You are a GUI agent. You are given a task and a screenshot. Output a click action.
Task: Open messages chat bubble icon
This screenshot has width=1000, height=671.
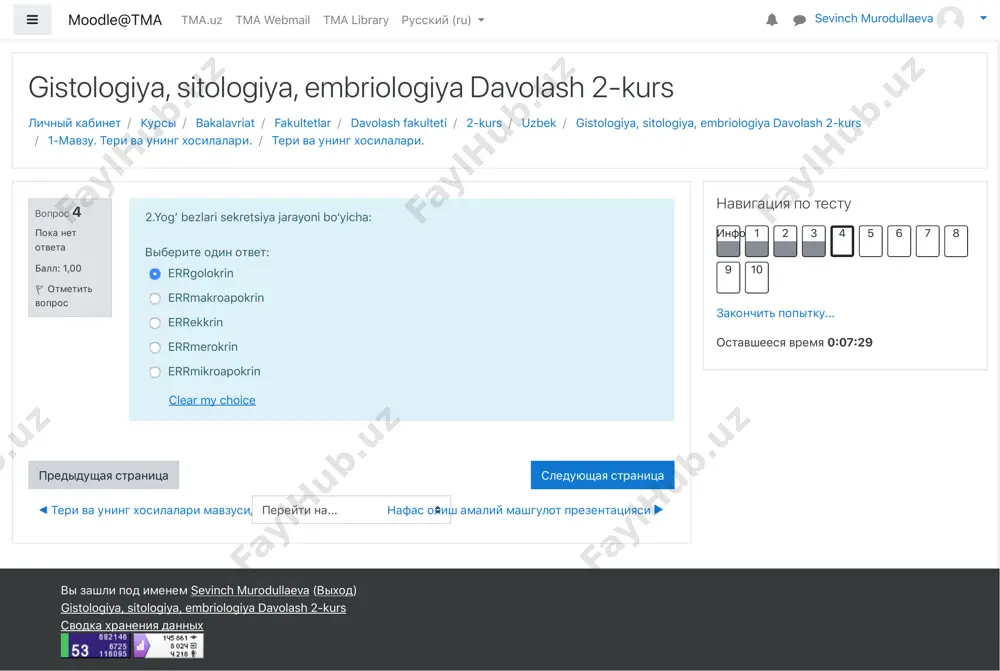799,20
